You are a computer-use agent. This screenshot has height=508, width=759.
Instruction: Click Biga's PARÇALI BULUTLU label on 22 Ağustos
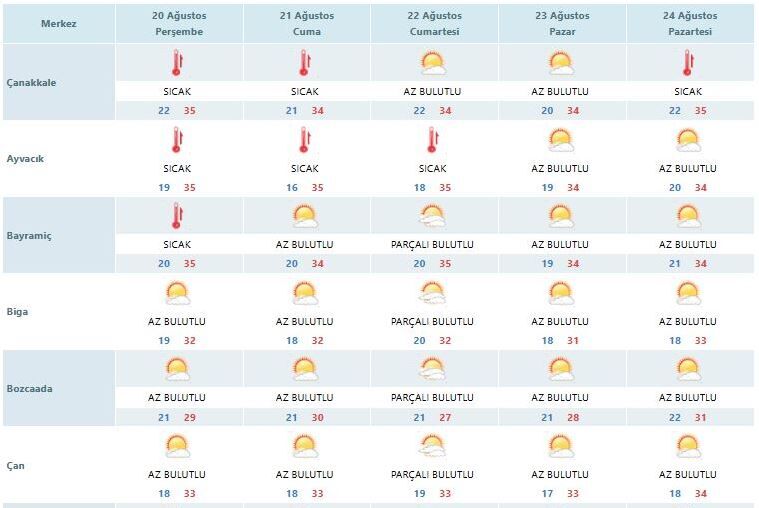(432, 322)
